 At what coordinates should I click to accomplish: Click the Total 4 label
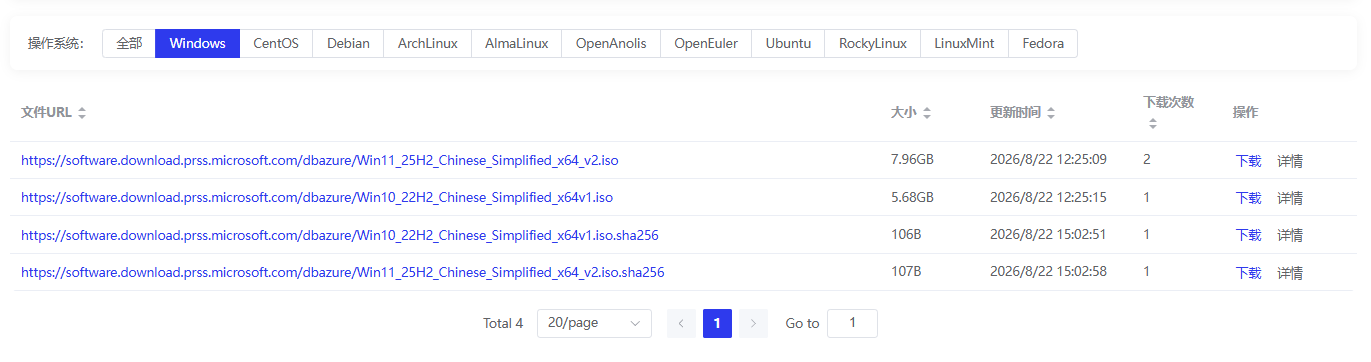pos(503,323)
